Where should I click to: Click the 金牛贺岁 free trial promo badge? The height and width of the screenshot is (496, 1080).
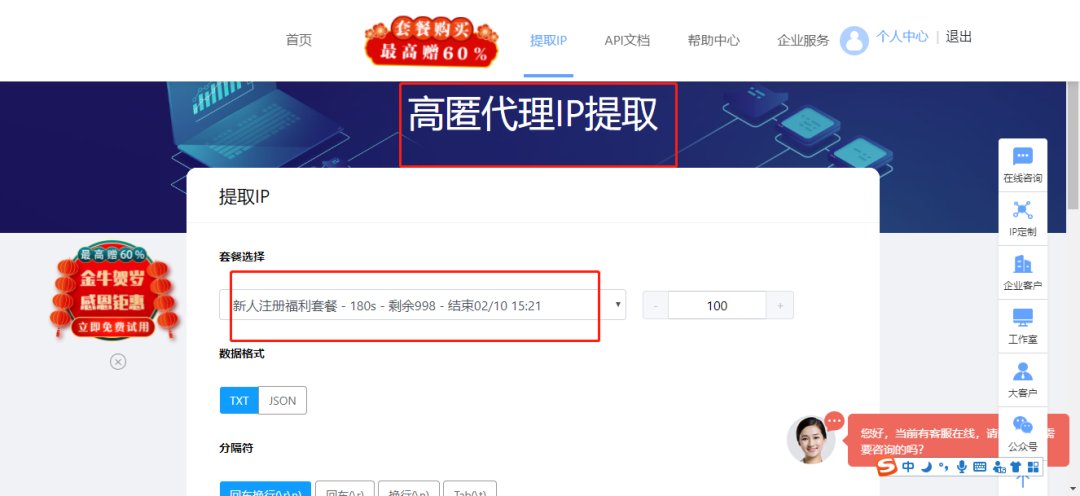pyautogui.click(x=114, y=290)
